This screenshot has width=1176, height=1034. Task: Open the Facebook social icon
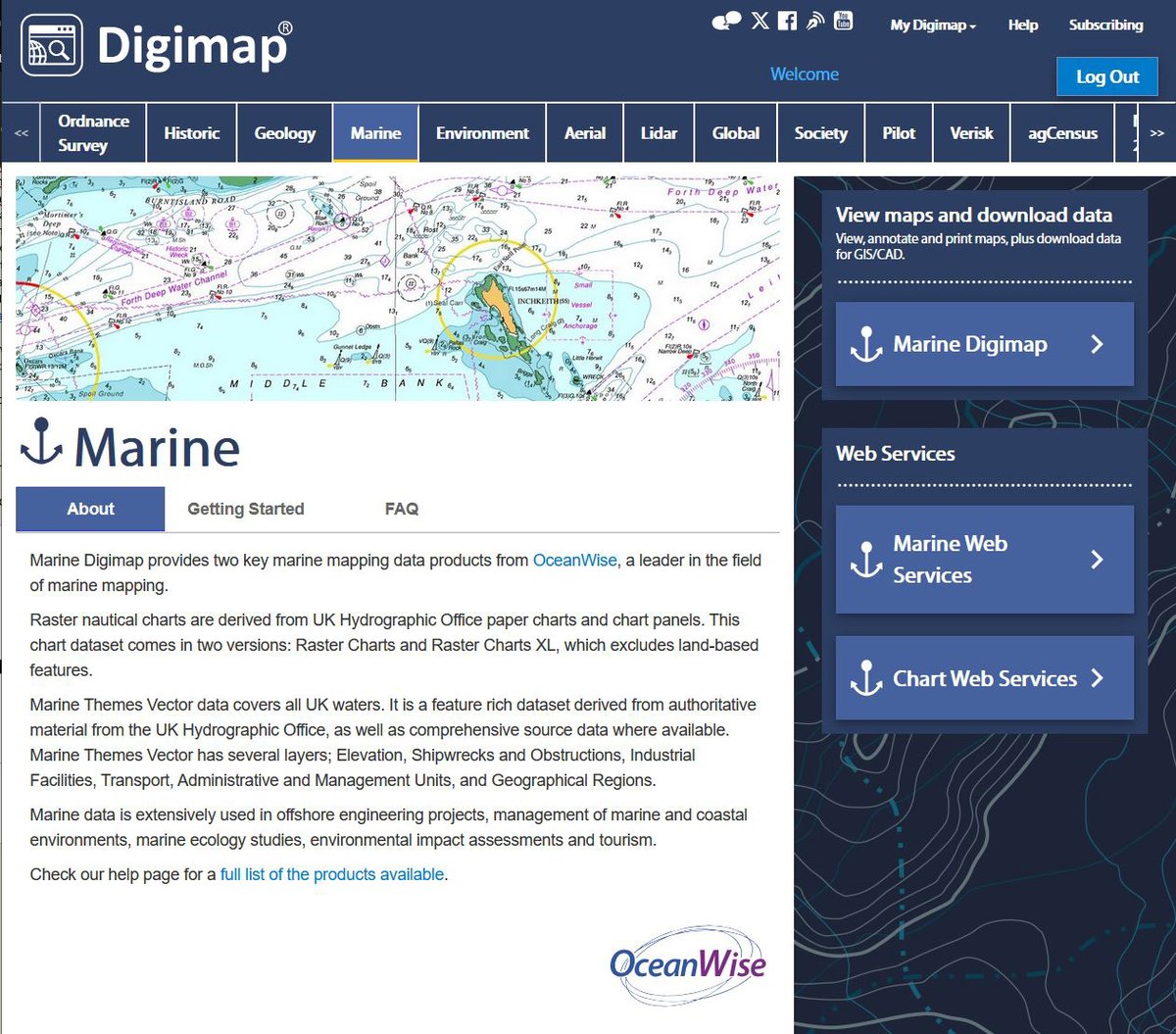tap(787, 22)
